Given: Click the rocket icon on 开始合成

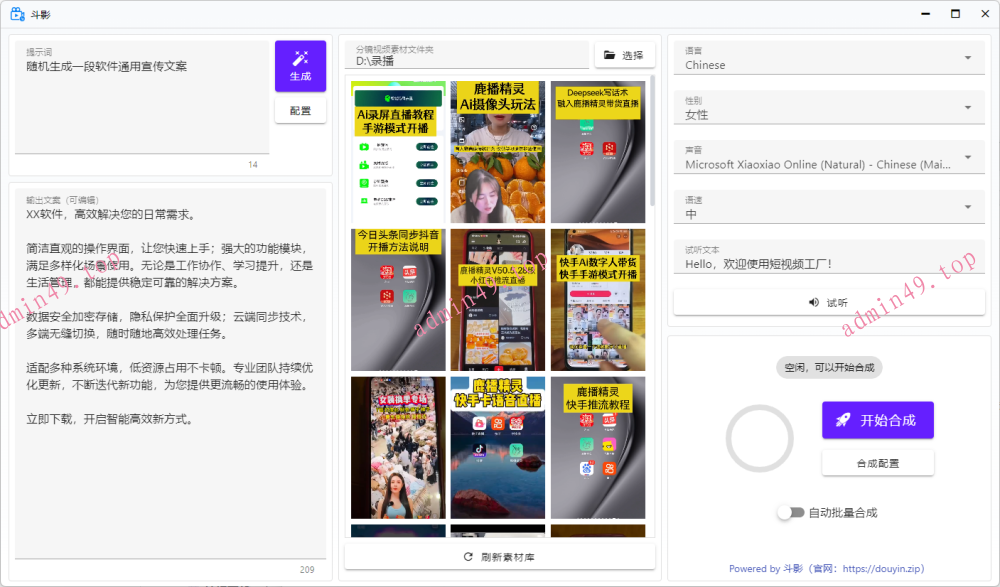Looking at the screenshot, I should point(843,420).
